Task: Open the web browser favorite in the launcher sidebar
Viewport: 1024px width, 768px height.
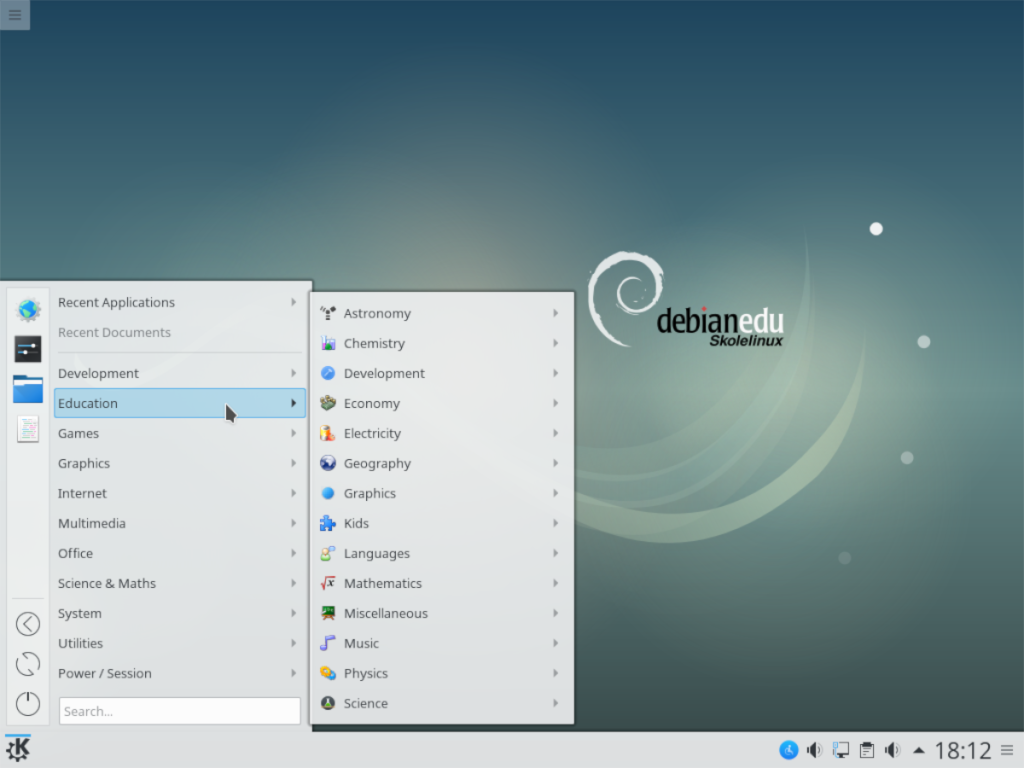Action: (27, 310)
